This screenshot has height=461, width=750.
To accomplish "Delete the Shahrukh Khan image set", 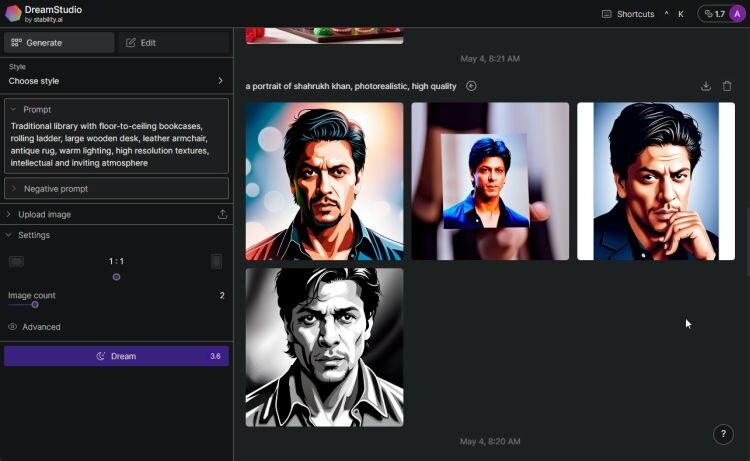I will tap(727, 86).
